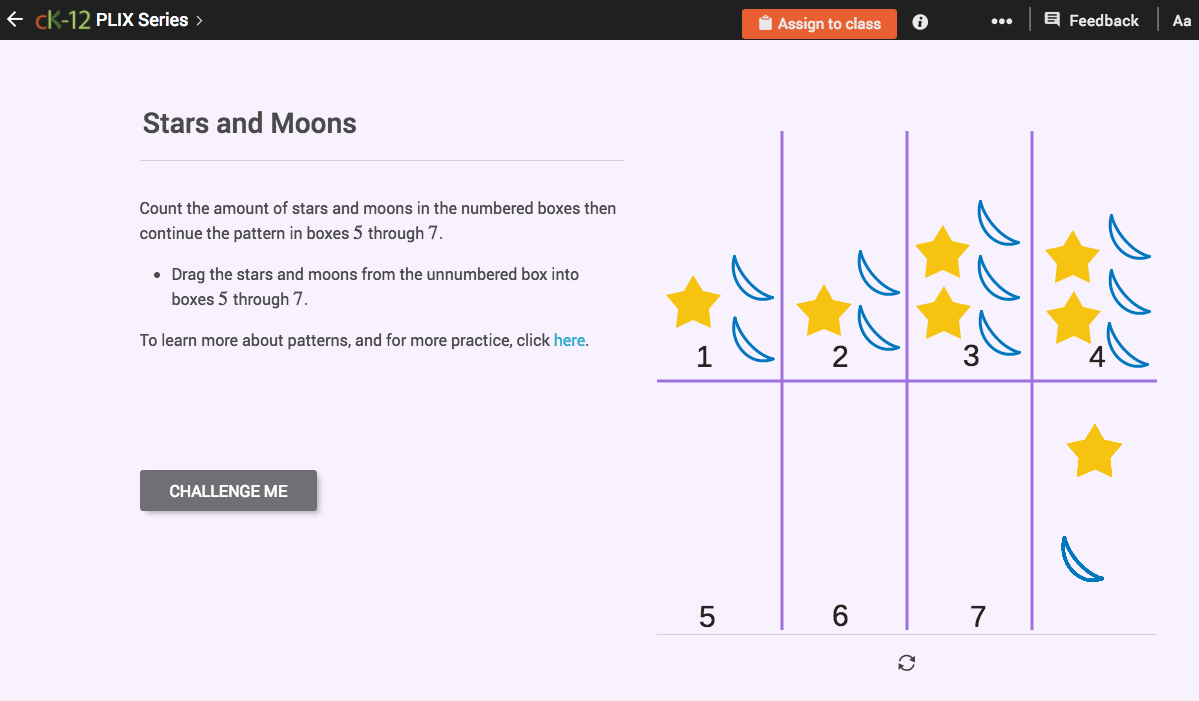1199x701 pixels.
Task: Expand the PLIX Series breadcrumb chevron
Action: point(198,19)
